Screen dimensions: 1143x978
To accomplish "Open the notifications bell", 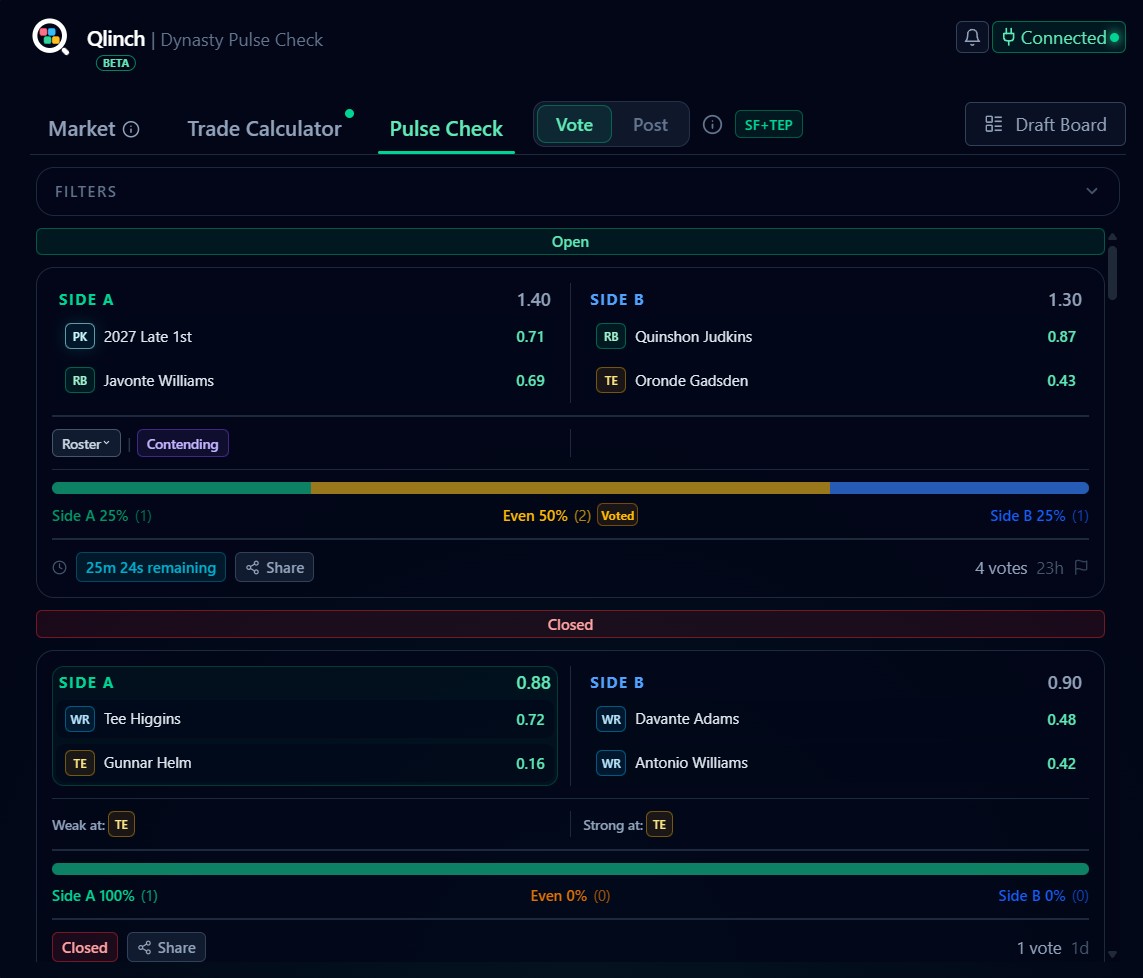I will (972, 37).
